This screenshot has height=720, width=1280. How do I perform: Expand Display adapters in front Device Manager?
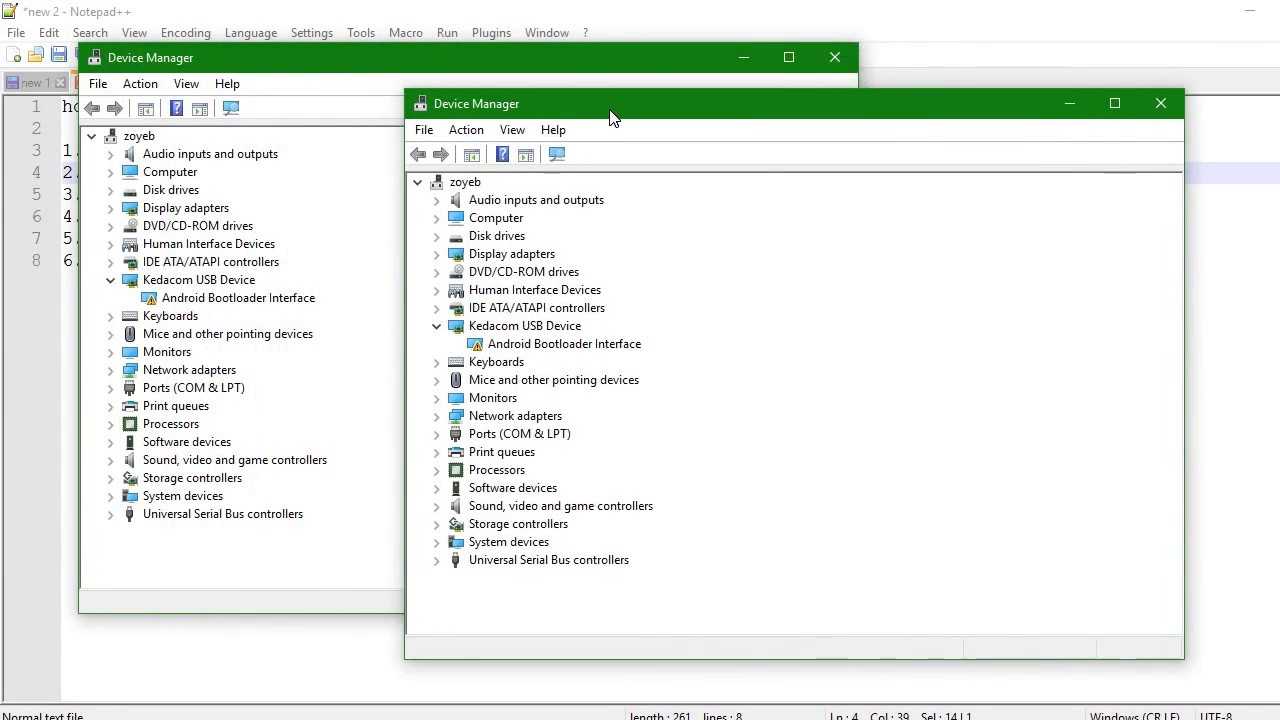pyautogui.click(x=437, y=254)
